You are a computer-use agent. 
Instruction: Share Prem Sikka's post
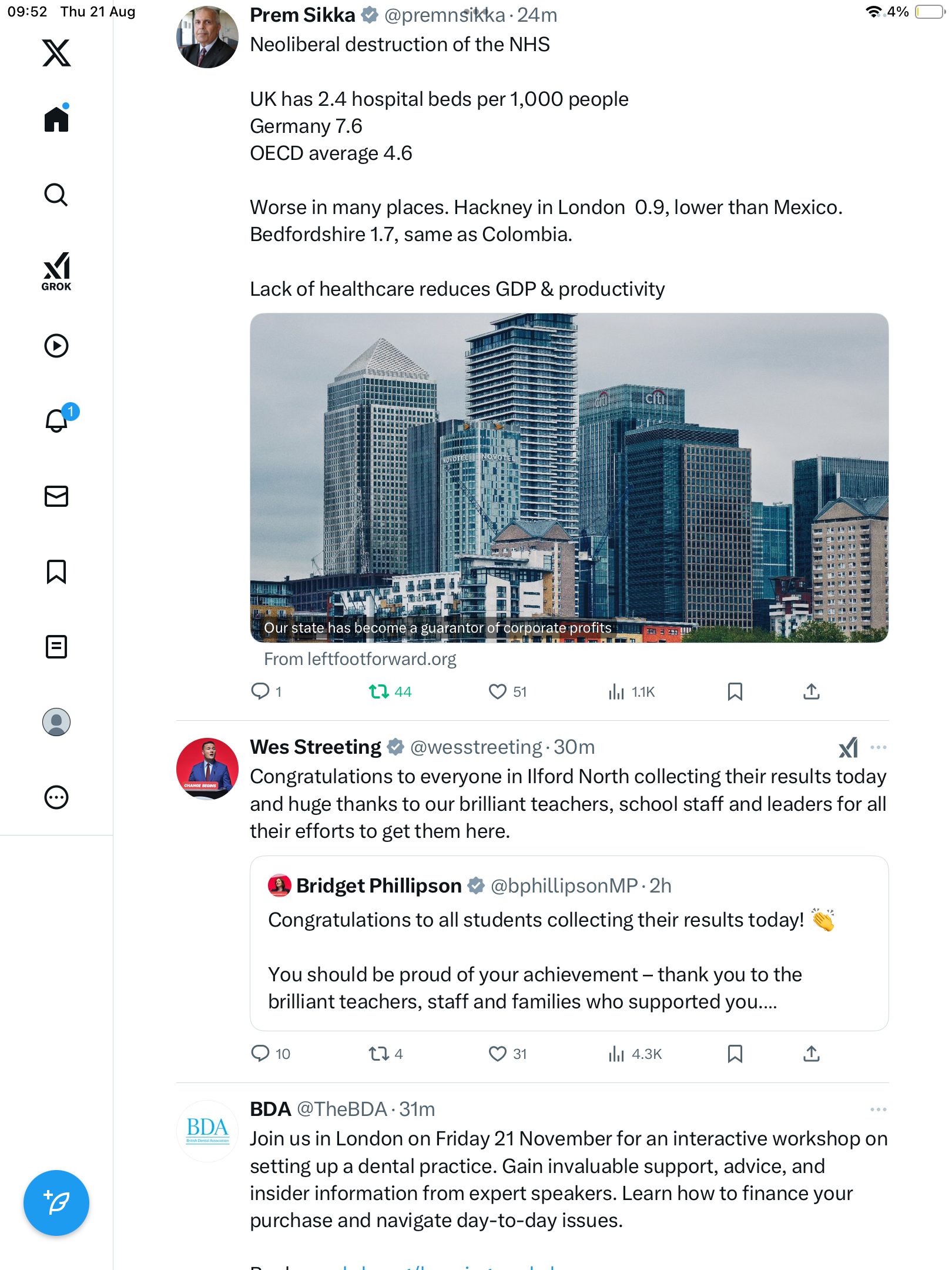[811, 691]
